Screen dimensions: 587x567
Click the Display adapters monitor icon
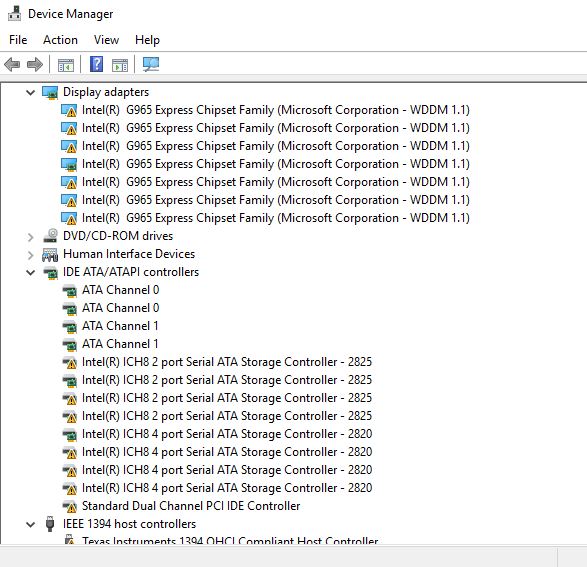point(50,92)
